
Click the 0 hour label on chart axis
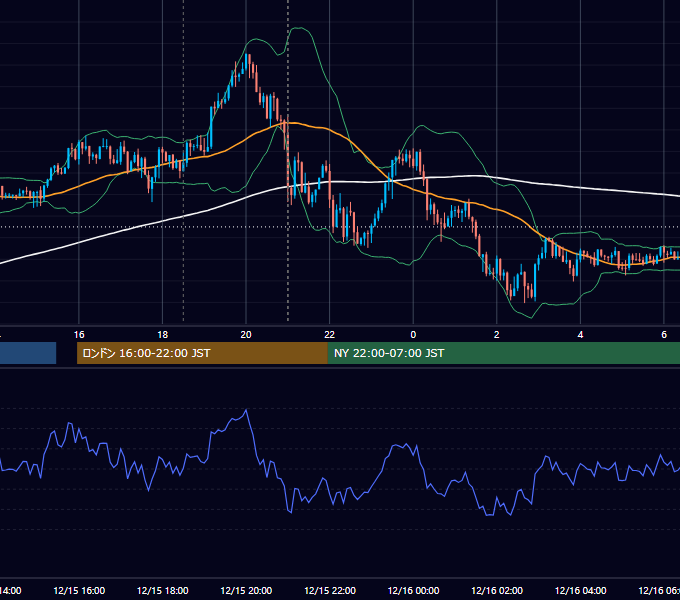pyautogui.click(x=413, y=335)
